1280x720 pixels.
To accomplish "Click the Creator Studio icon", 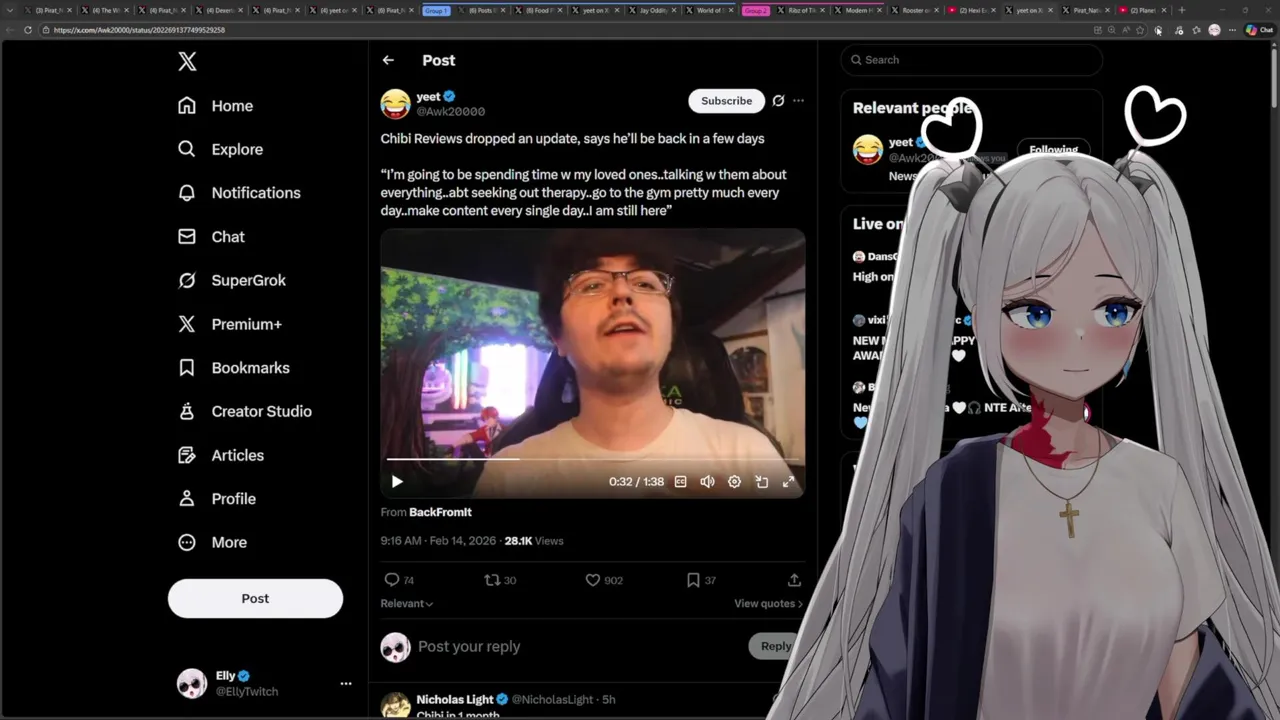I will 187,411.
